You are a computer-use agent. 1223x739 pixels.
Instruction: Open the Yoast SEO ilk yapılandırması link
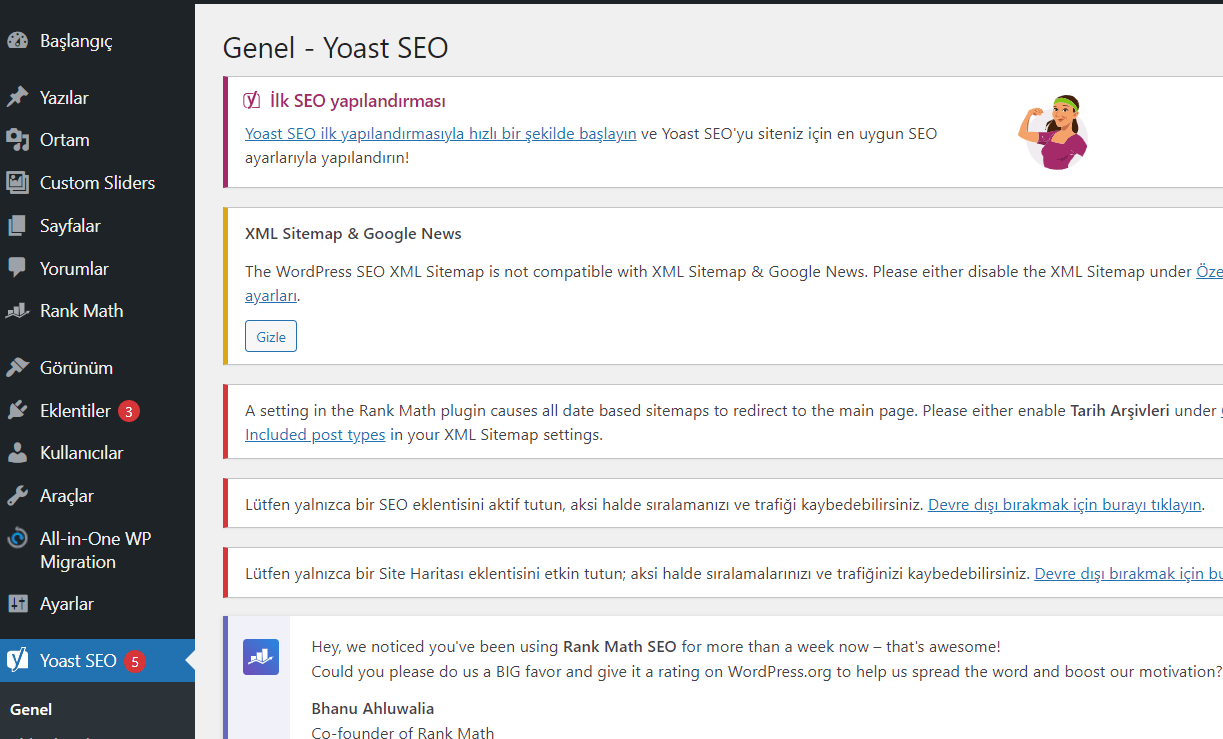tap(440, 133)
